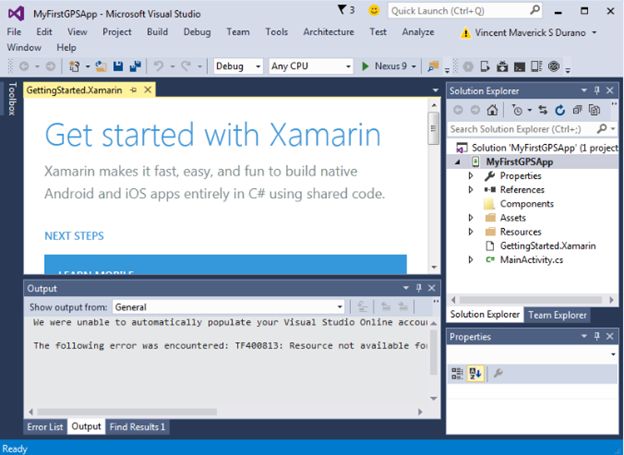Click the notifications flag icon

[x=342, y=10]
